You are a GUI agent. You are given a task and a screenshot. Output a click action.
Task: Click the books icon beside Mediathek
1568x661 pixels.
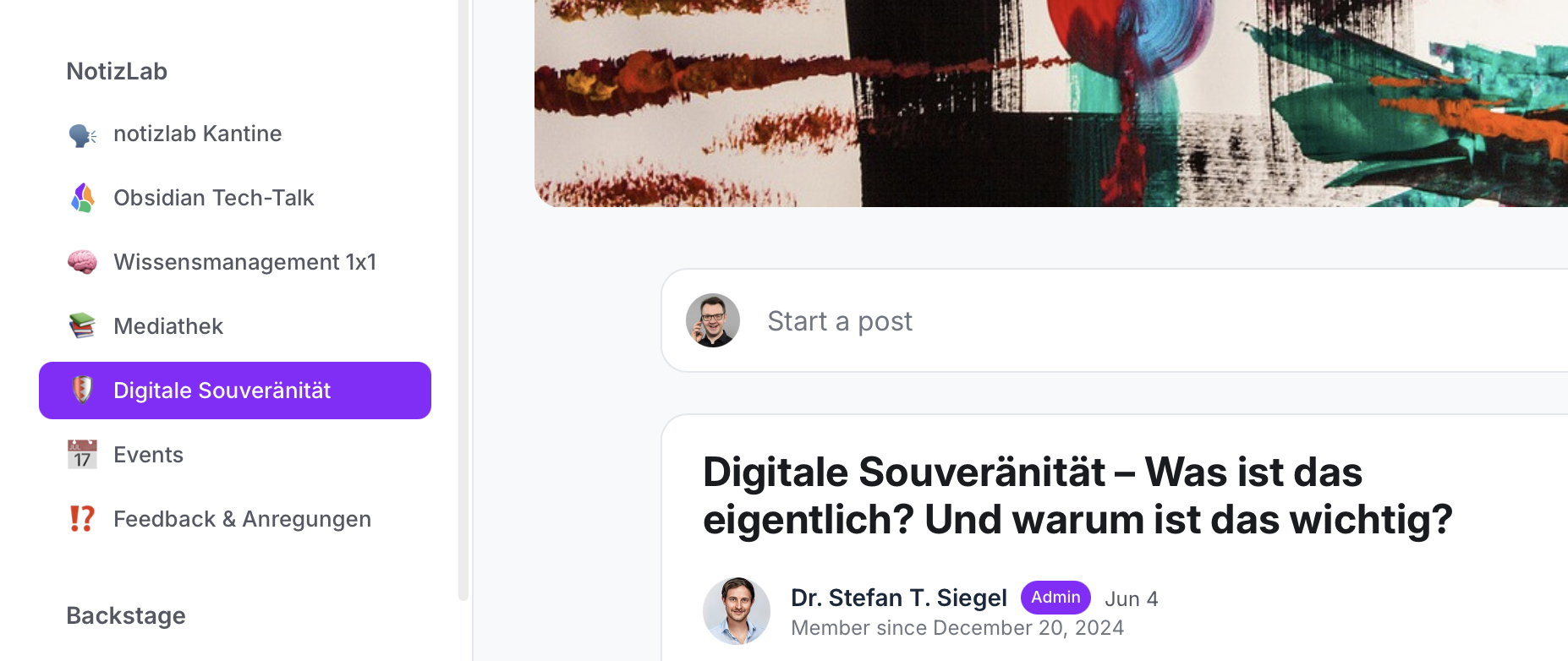click(x=82, y=325)
